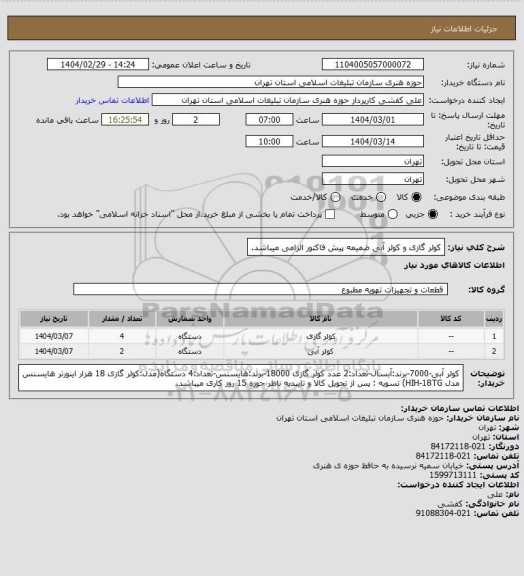This screenshot has height=576, width=524.
Task: Click the delivery city field
Action: pyautogui.click(x=373, y=179)
